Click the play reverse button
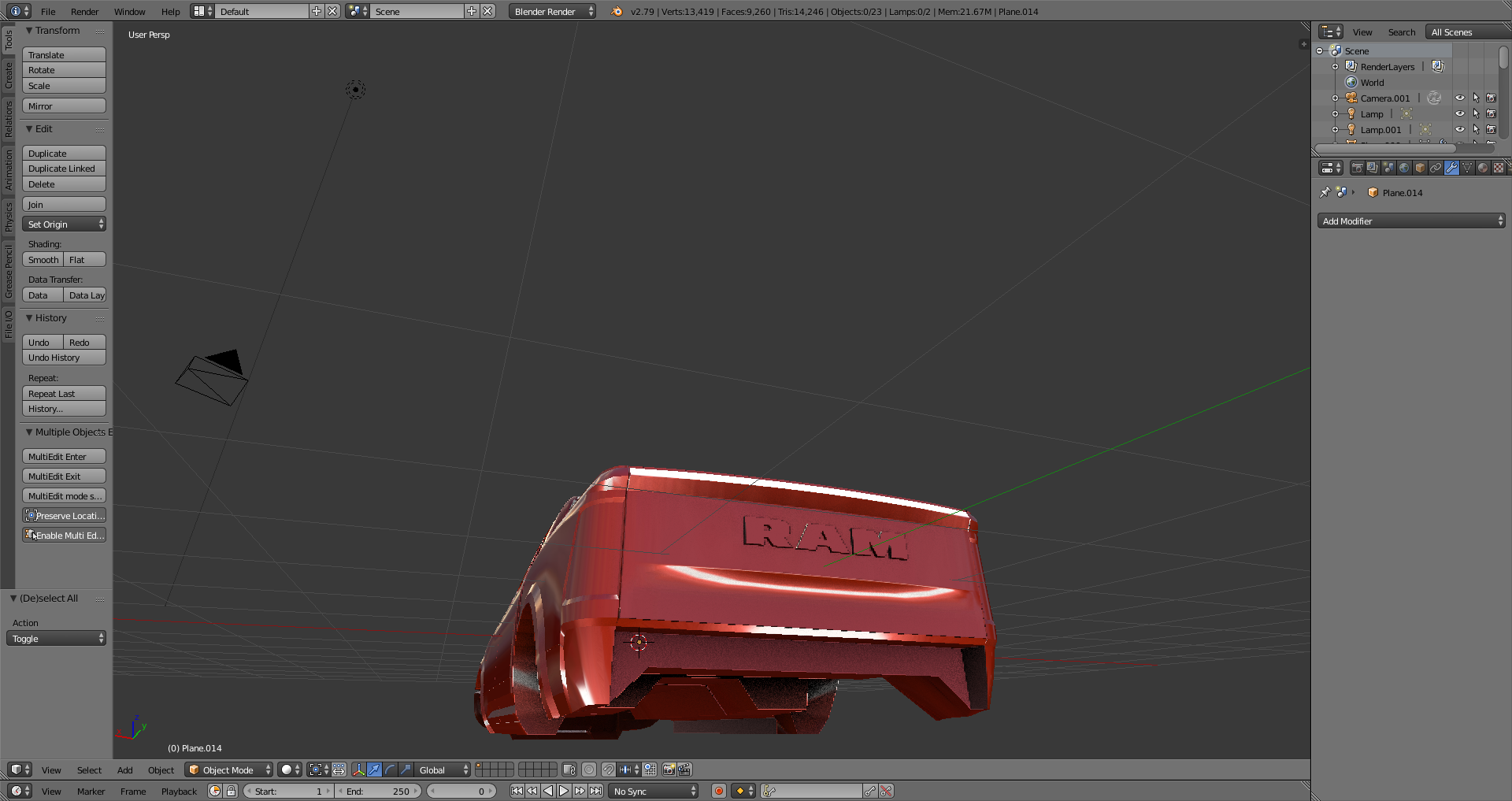Image resolution: width=1512 pixels, height=801 pixels. [548, 791]
